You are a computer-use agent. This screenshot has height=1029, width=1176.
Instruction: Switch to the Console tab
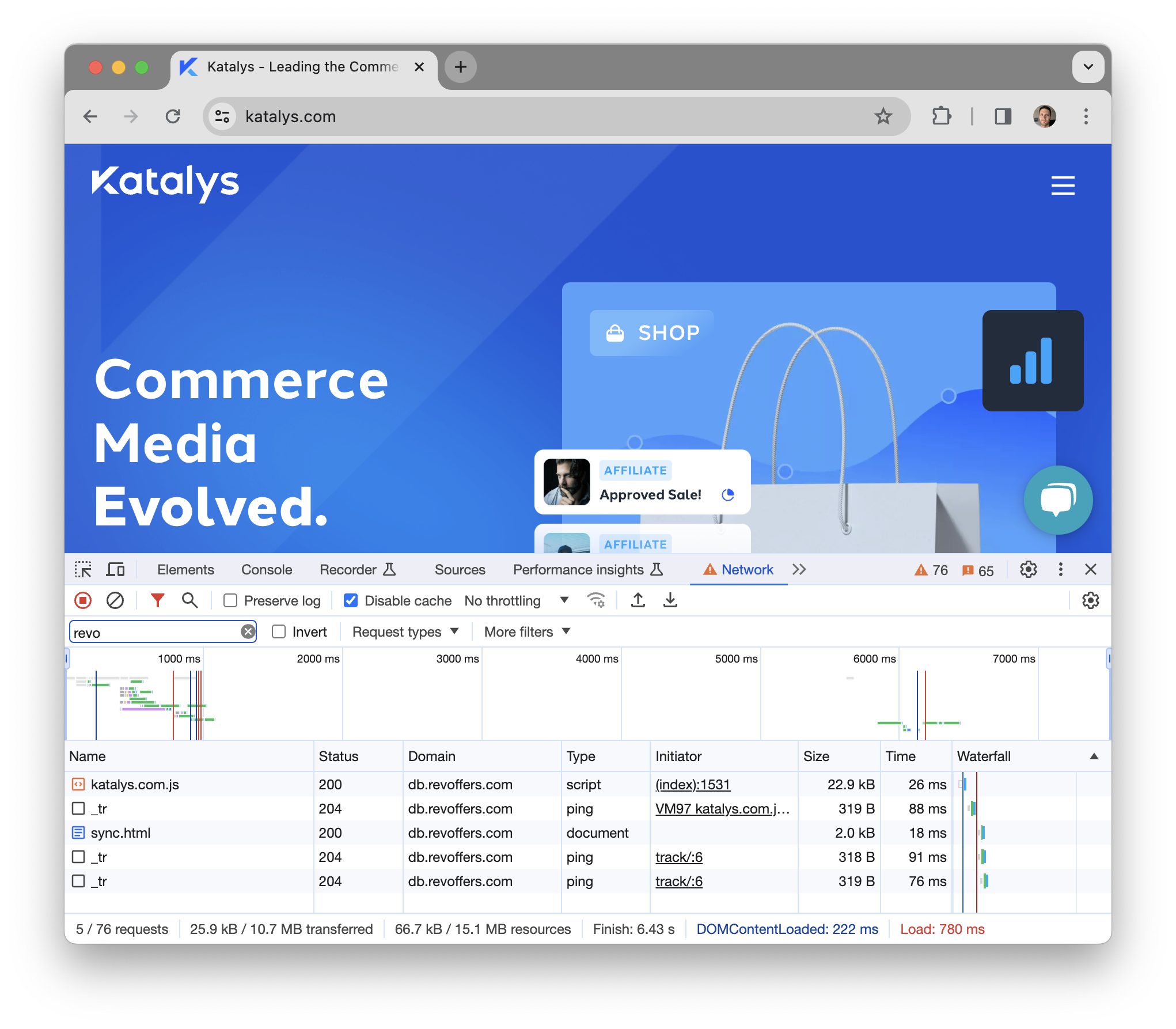pos(267,570)
